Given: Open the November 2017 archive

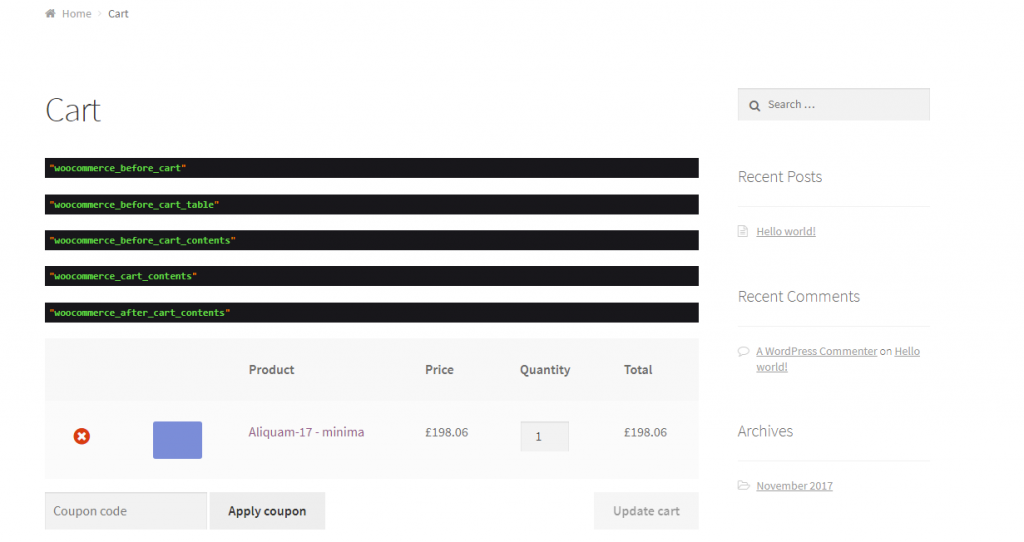Looking at the screenshot, I should coord(794,486).
